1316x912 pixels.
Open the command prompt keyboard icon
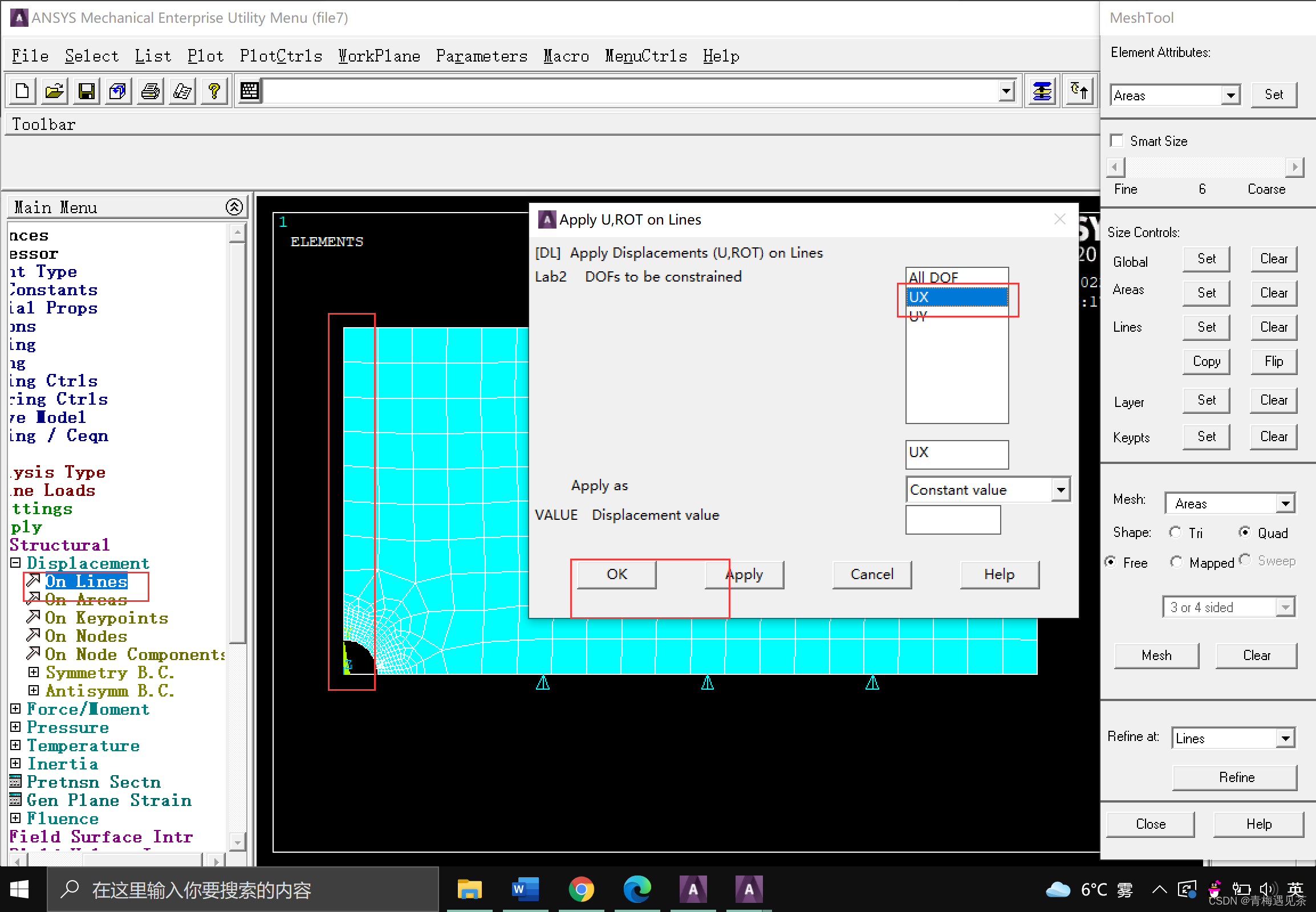[250, 91]
